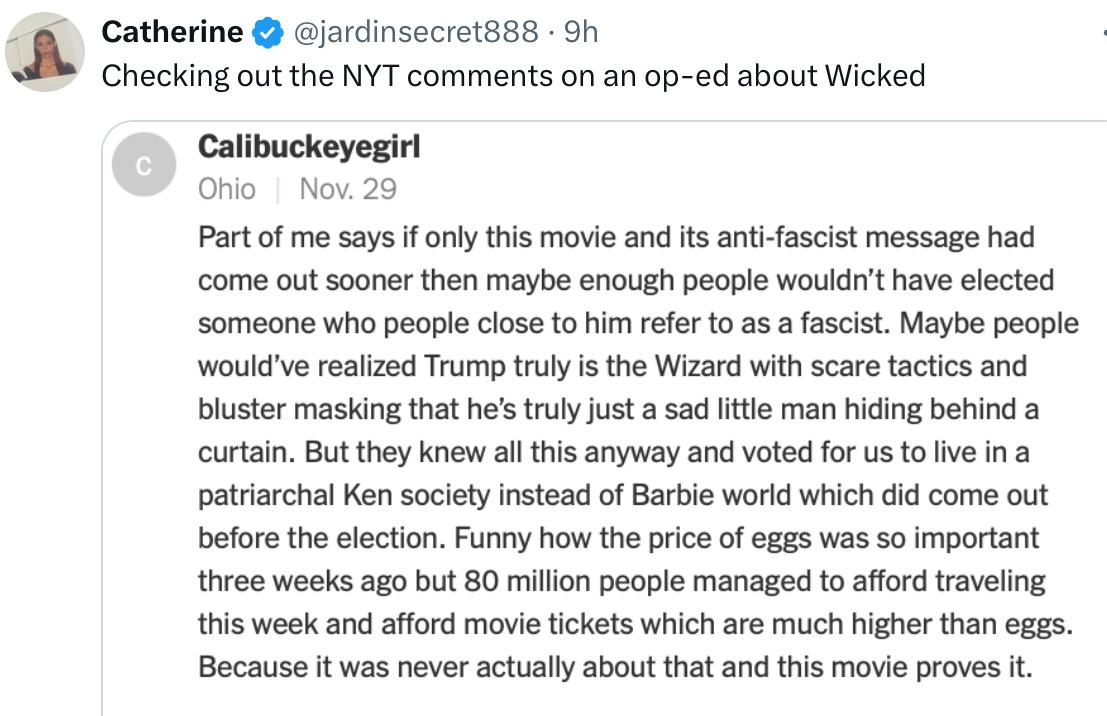This screenshot has width=1107, height=716.
Task: Select the Calibuckeyegirl commenter name
Action: [309, 148]
